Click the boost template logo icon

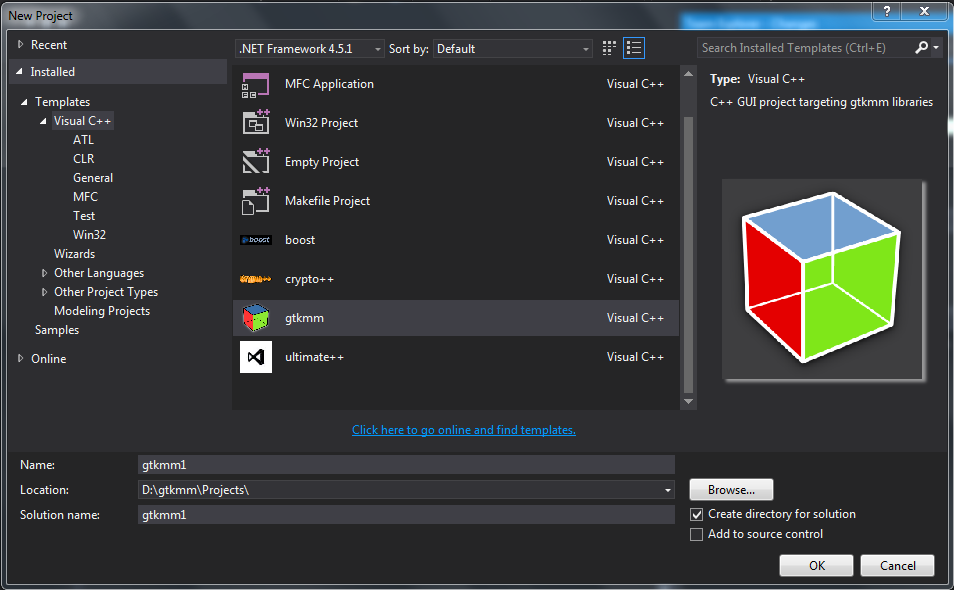(256, 240)
